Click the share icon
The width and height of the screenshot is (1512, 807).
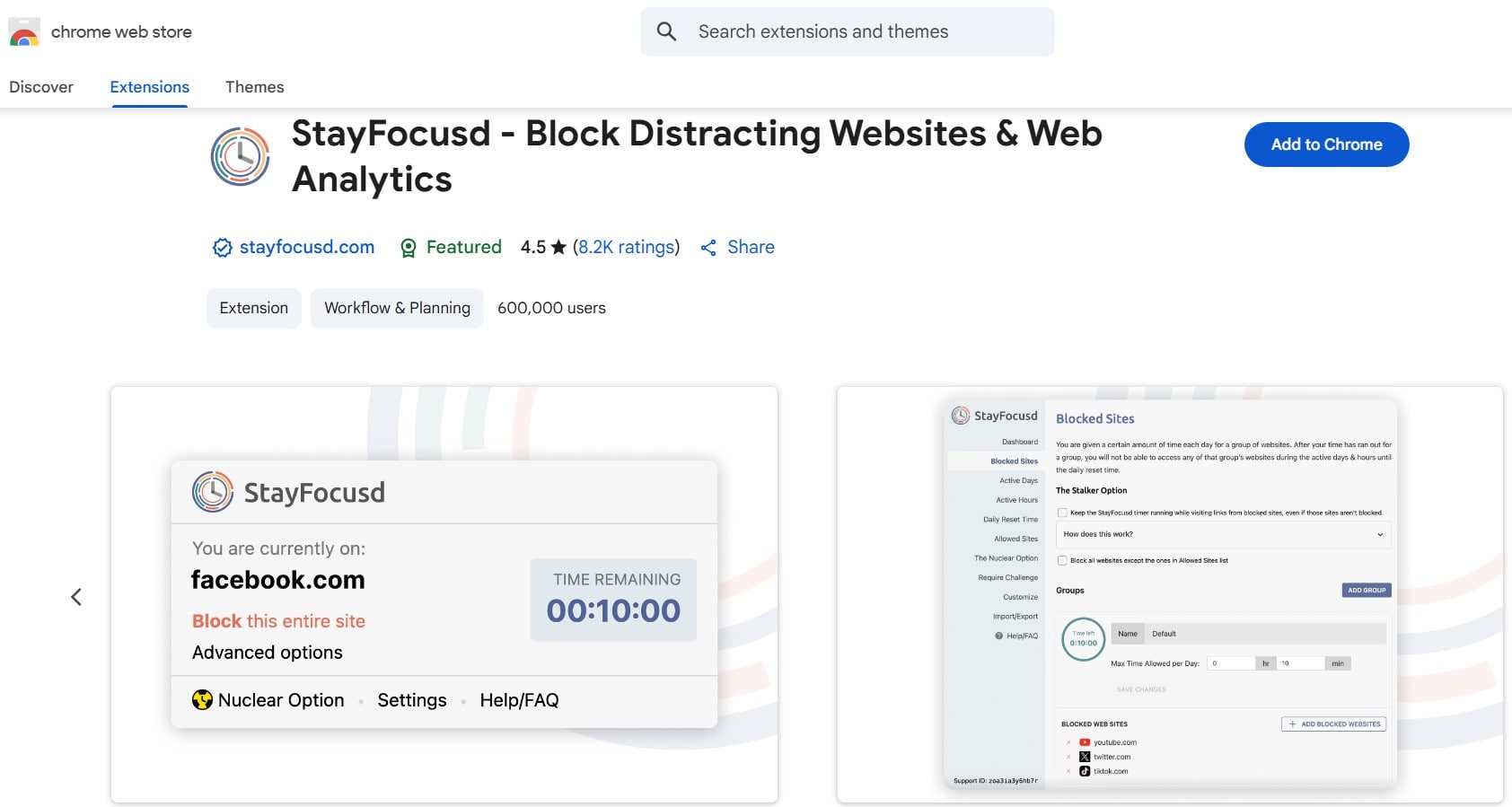click(x=708, y=248)
